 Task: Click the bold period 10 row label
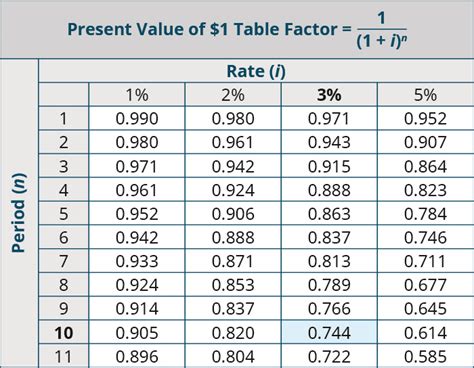coord(64,333)
